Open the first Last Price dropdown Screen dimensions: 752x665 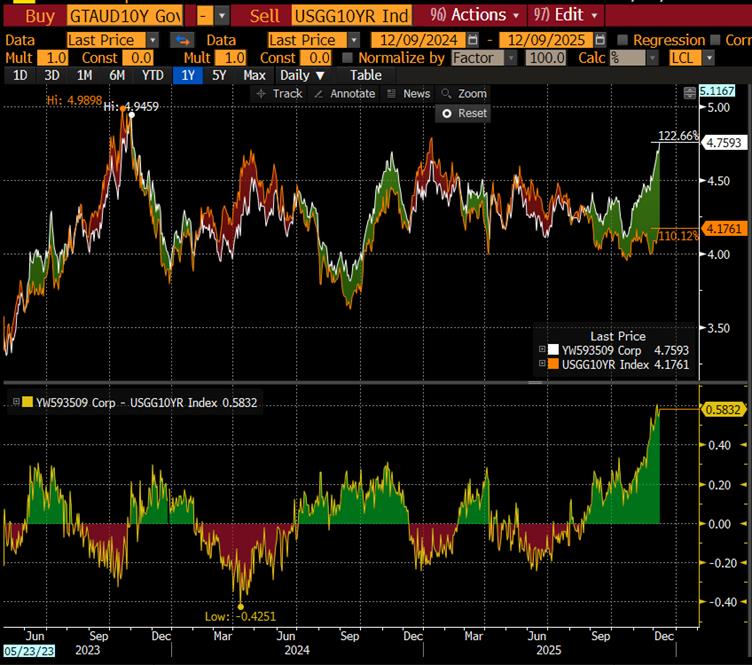[112, 40]
